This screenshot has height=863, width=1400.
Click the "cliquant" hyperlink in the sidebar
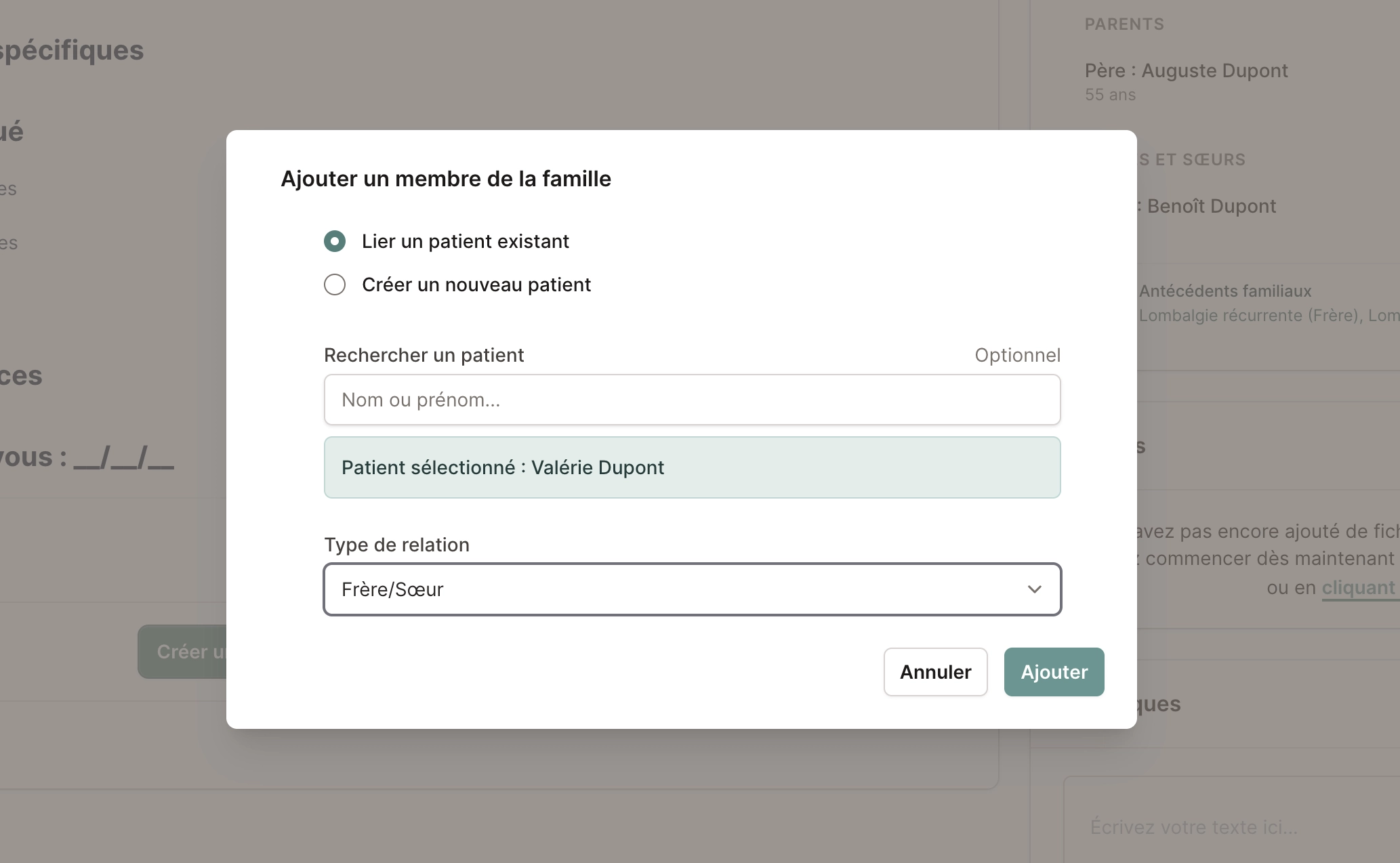(1358, 587)
